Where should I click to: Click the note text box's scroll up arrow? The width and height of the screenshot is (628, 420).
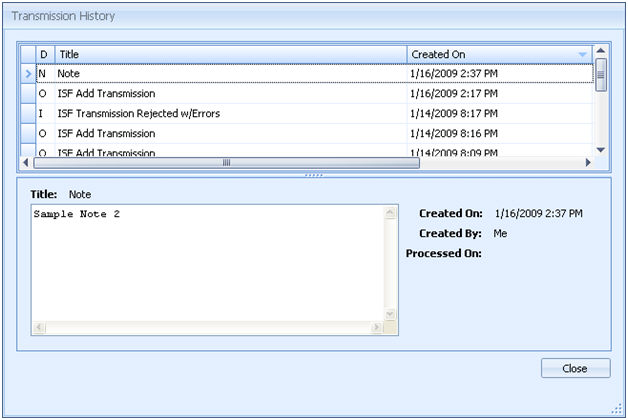tap(391, 213)
